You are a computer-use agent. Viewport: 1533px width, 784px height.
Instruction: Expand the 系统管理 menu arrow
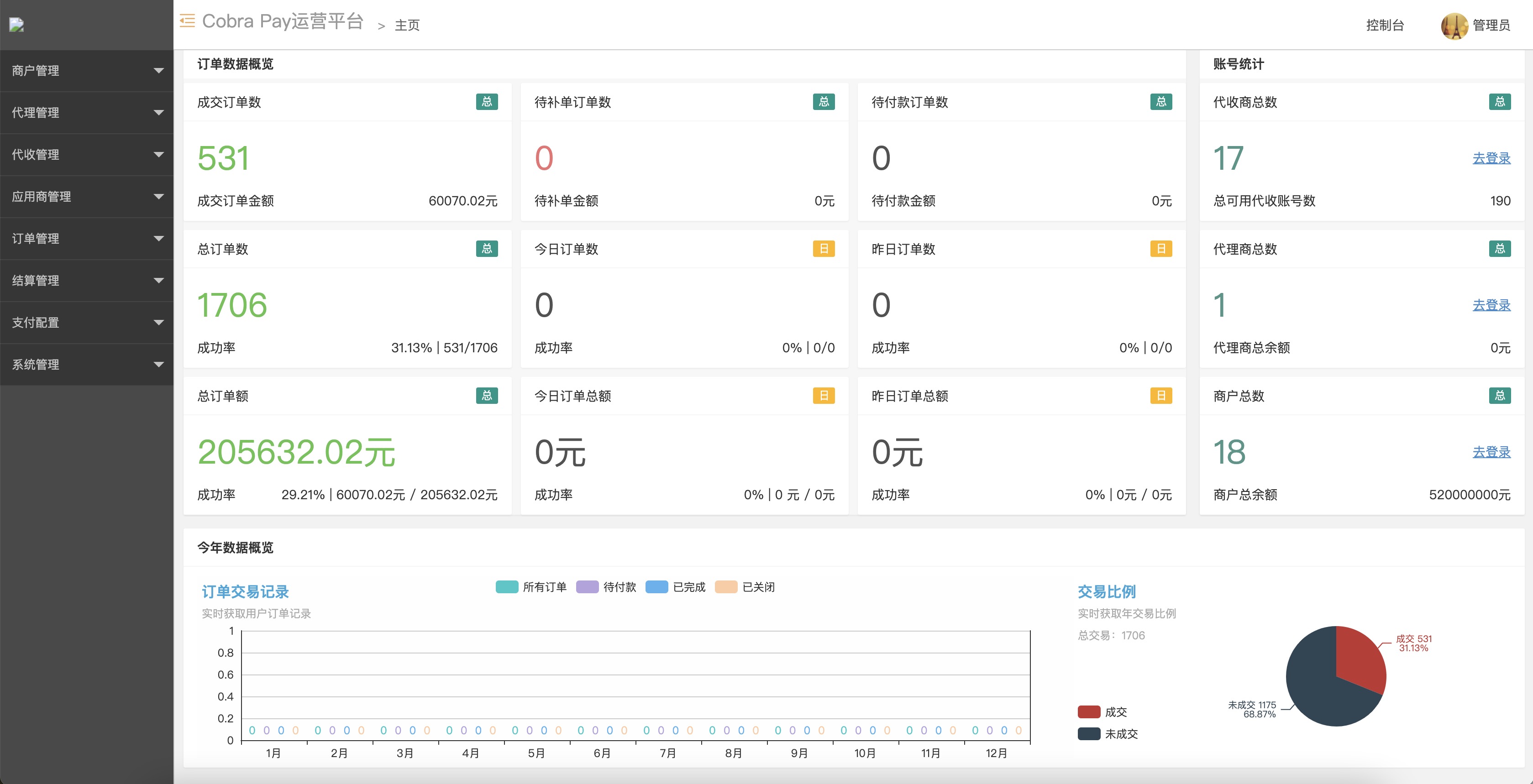pos(158,365)
